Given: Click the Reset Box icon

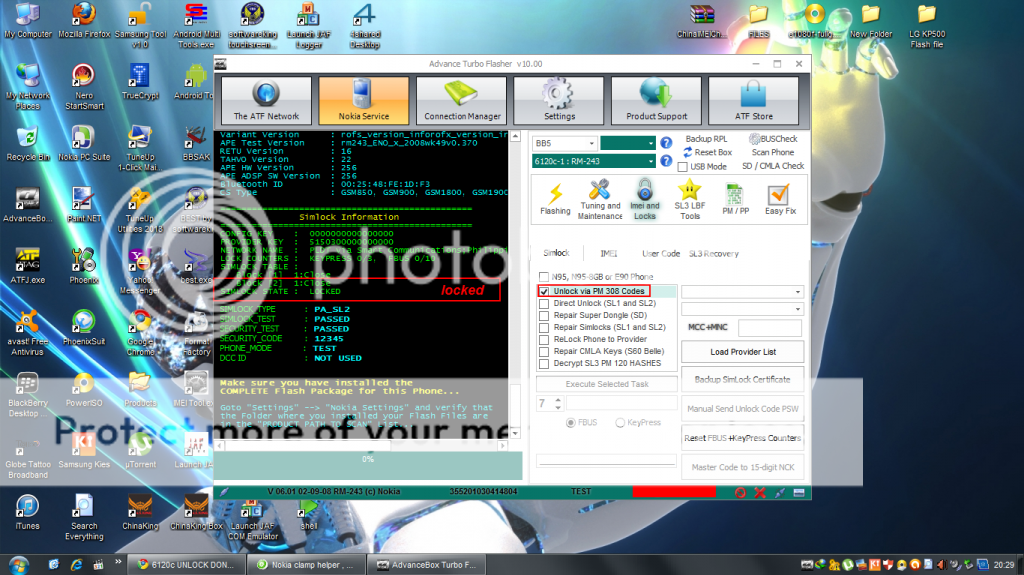Looking at the screenshot, I should 688,152.
